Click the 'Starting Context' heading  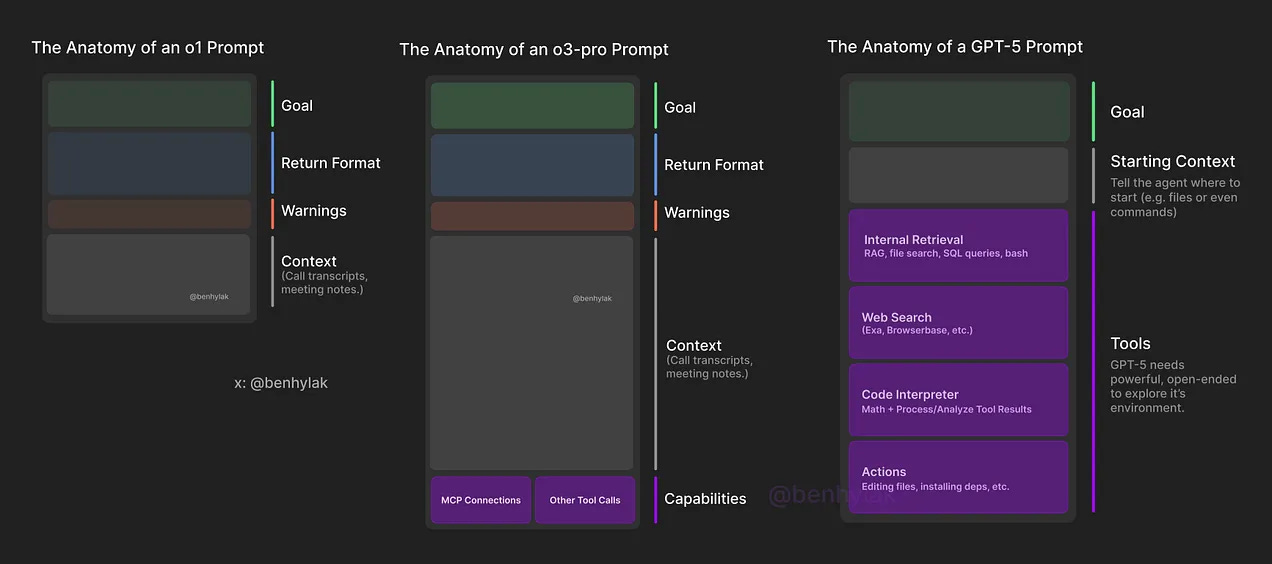click(1173, 161)
